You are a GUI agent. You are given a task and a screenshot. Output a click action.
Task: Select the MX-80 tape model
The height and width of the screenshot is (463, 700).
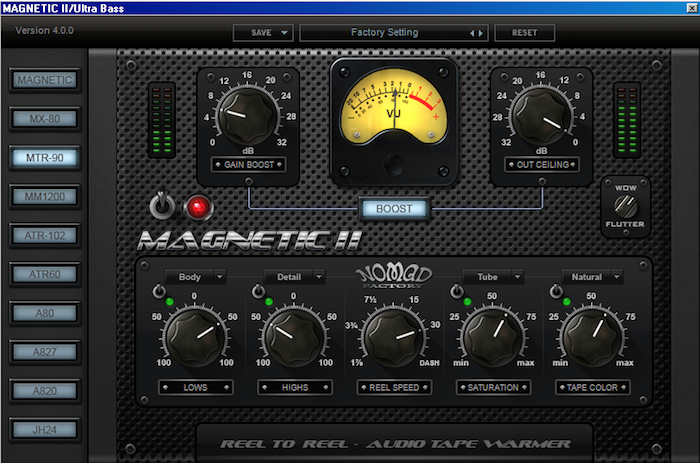(45, 119)
